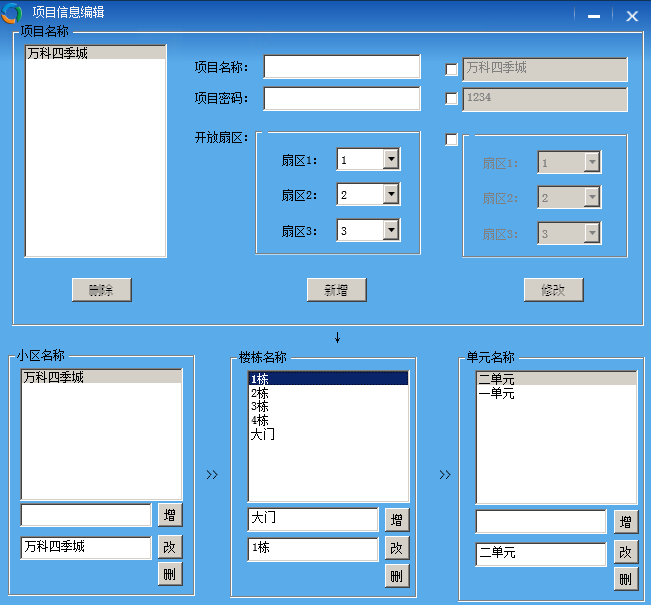Click the double-arrow between 楼栋 and 单元 panels

(x=445, y=475)
